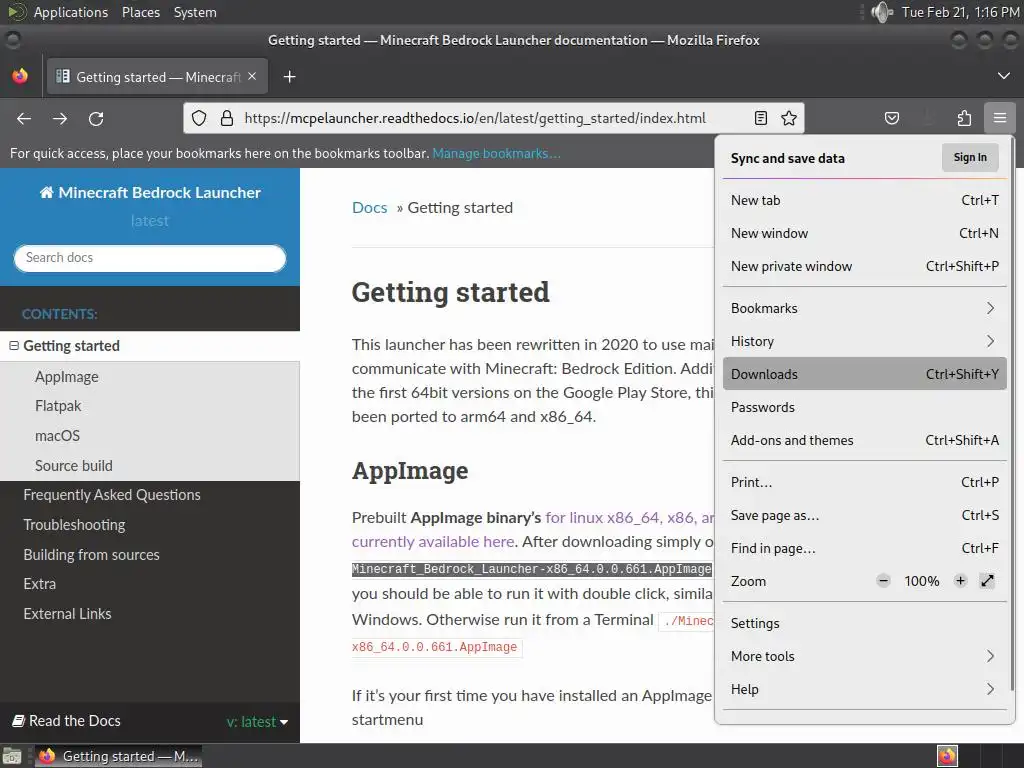Viewport: 1024px width, 768px height.
Task: Open Settings from the menu
Action: click(865, 624)
